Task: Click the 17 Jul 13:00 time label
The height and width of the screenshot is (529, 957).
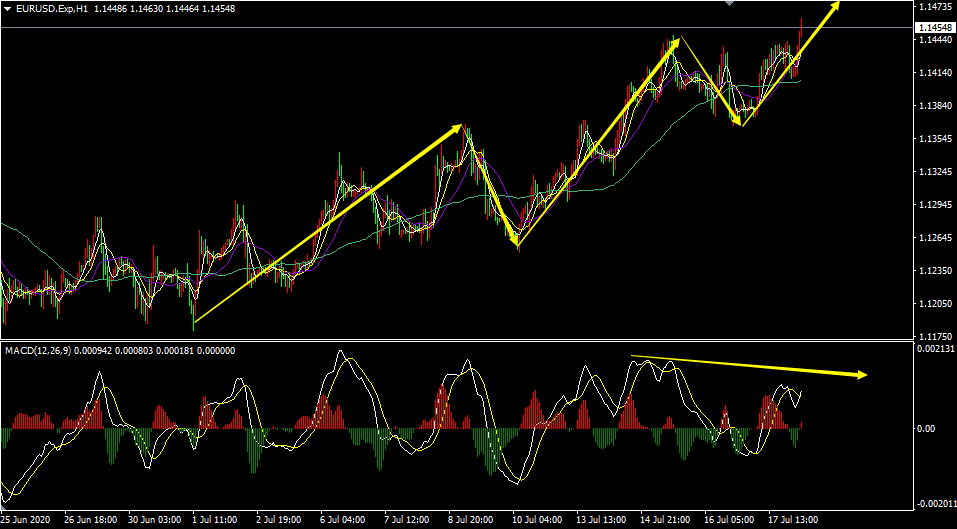Action: [x=793, y=520]
